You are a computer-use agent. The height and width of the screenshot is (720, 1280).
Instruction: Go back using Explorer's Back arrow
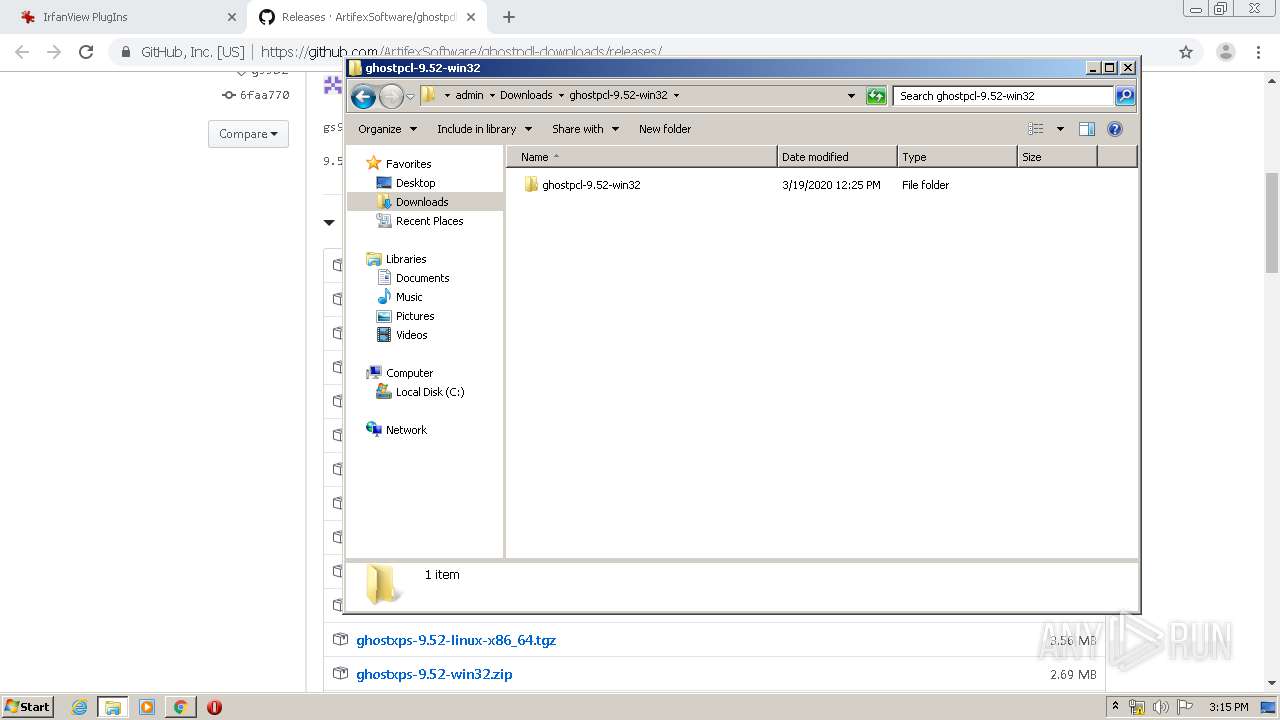[x=363, y=96]
